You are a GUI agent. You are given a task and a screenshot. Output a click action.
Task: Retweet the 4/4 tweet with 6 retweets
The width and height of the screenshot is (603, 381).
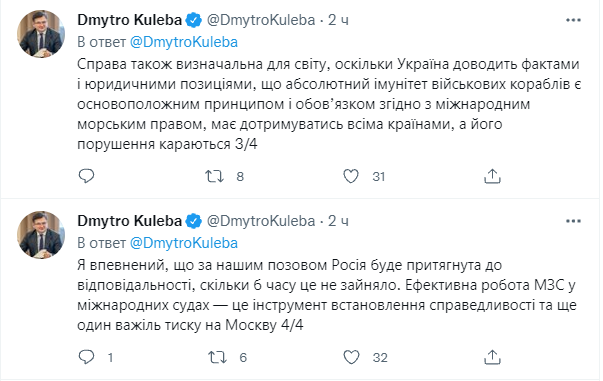click(217, 358)
